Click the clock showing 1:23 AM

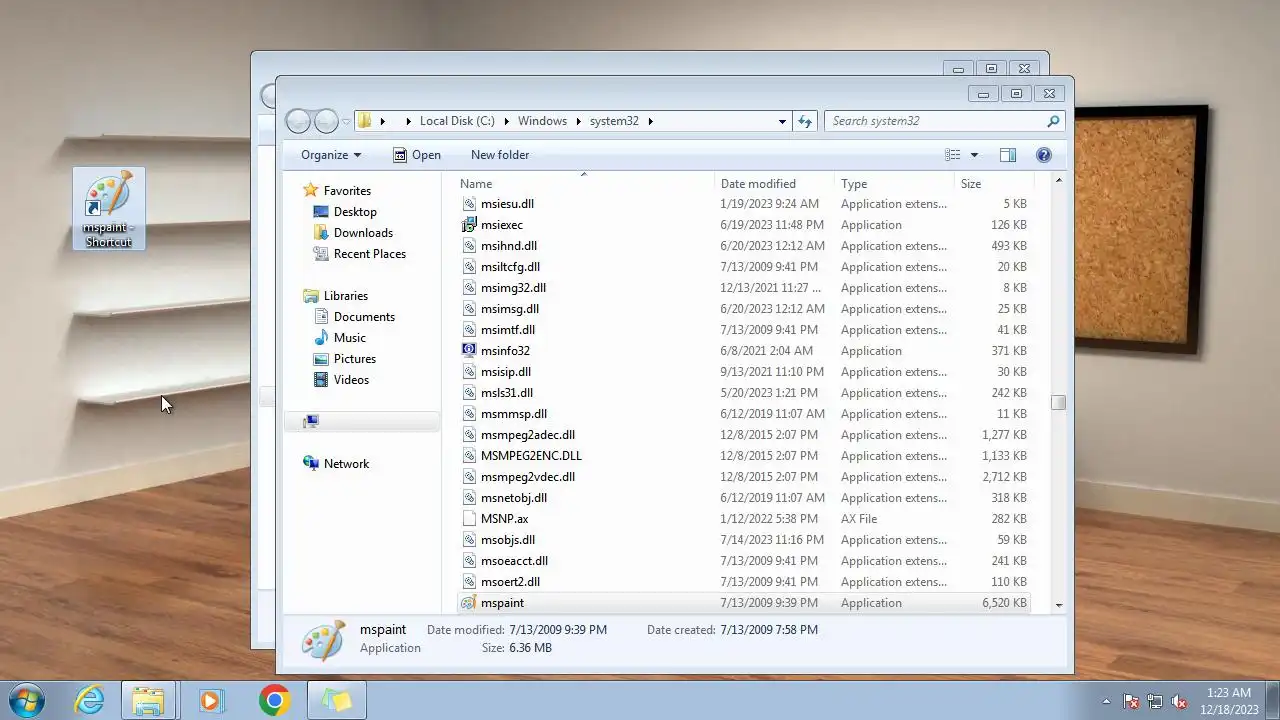(1228, 692)
